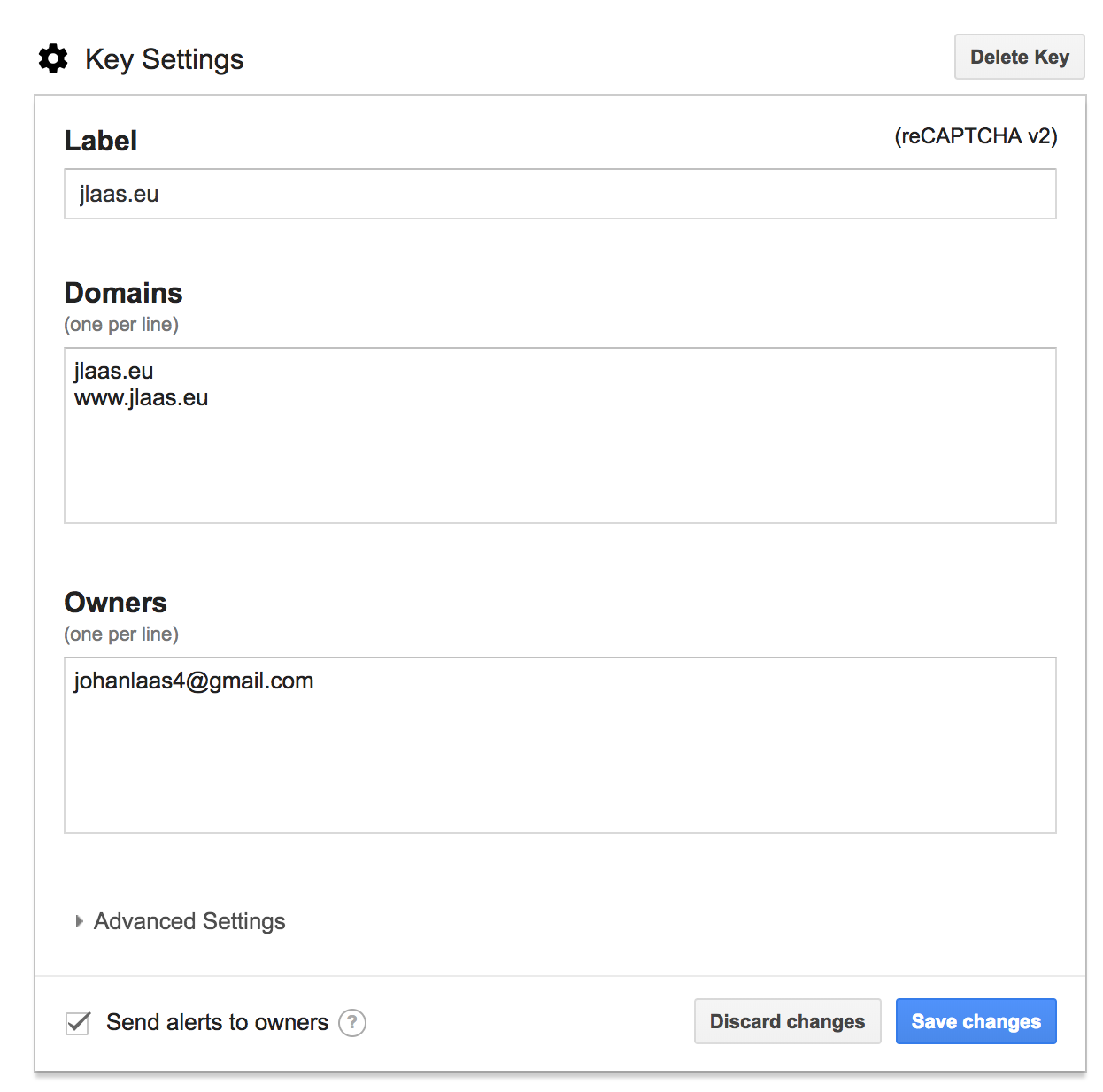Open the help question mark icon
Screen dimensions: 1103x1092
[x=352, y=1023]
